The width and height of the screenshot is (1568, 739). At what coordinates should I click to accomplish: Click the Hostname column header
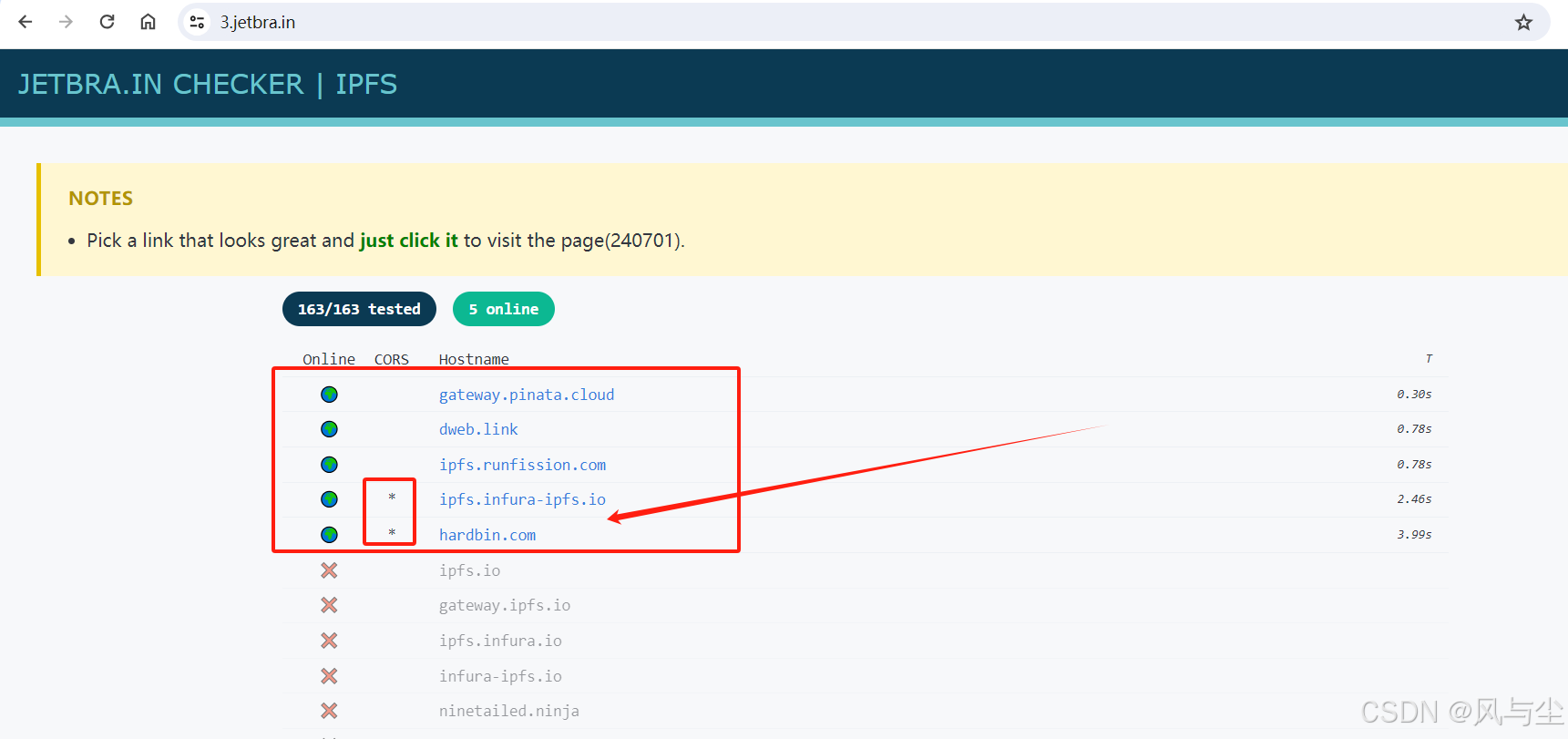(474, 359)
